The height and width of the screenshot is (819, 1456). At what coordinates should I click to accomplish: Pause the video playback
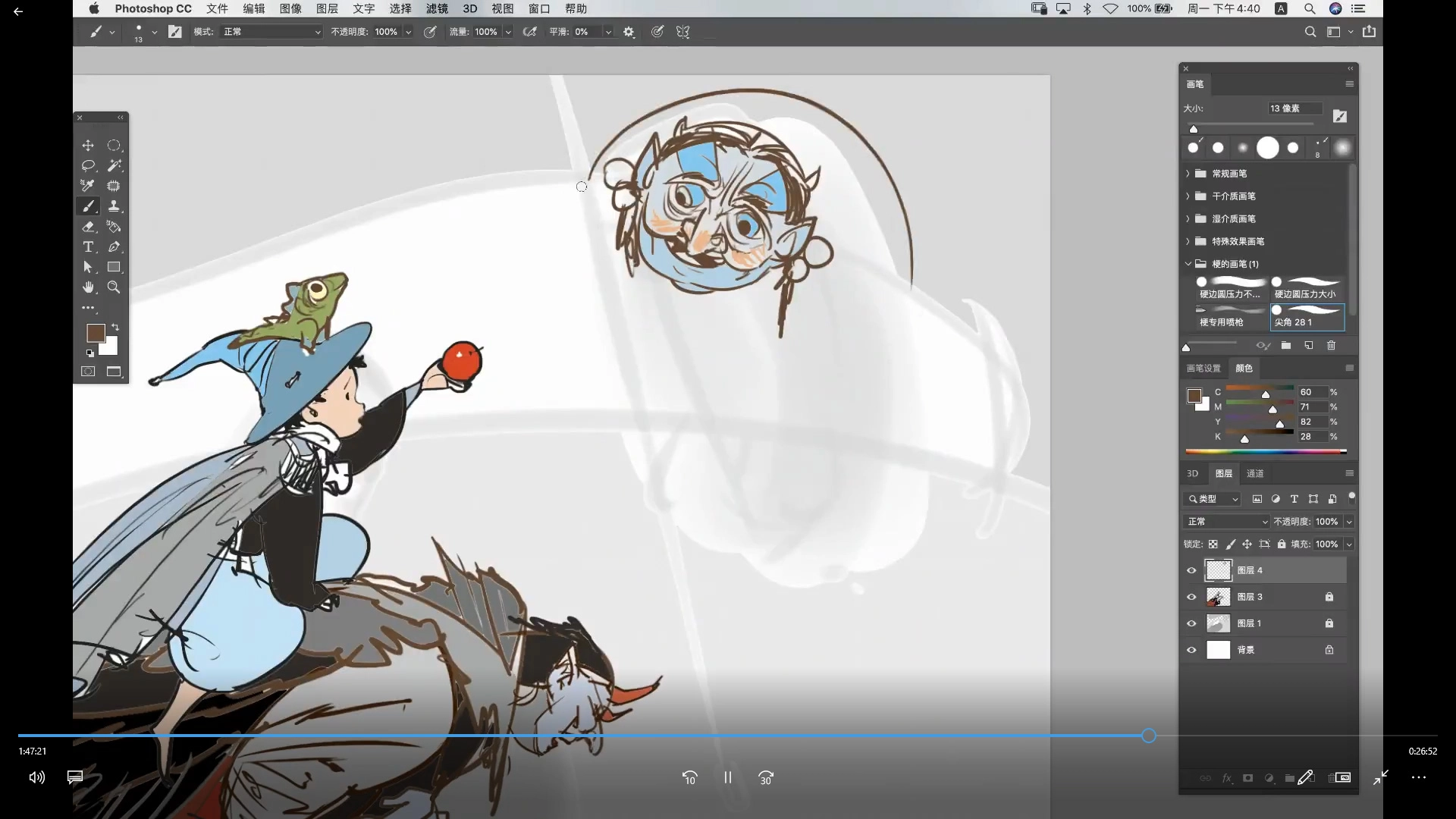click(x=727, y=777)
